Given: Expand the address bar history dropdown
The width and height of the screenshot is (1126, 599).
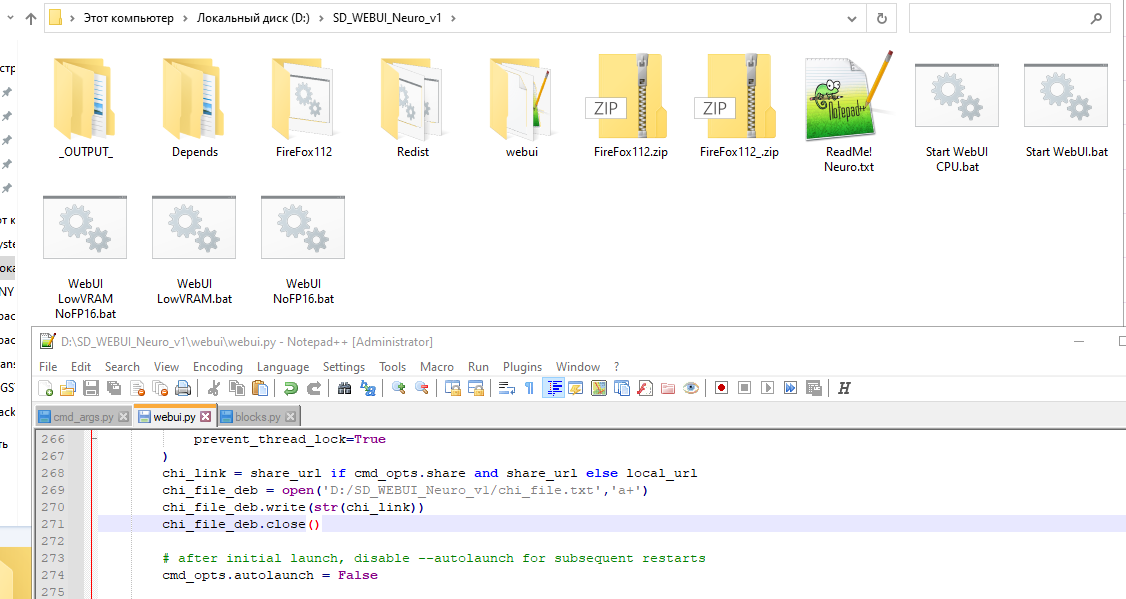Looking at the screenshot, I should pos(851,18).
